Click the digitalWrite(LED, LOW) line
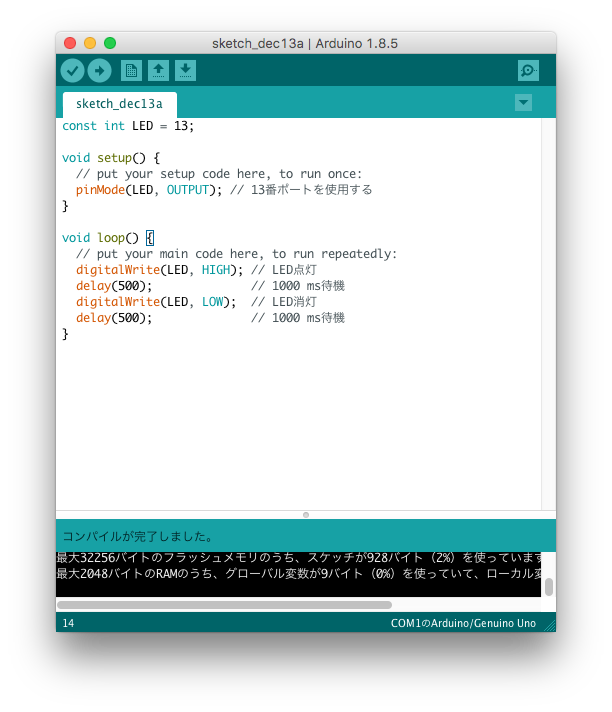 click(x=196, y=302)
